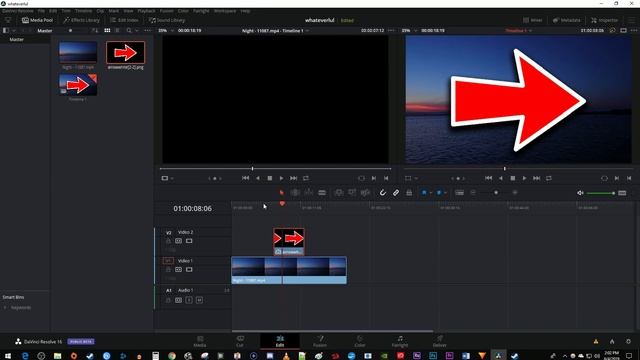Activate the dynamic trim mode tool
640x360 pixels.
pos(309,193)
